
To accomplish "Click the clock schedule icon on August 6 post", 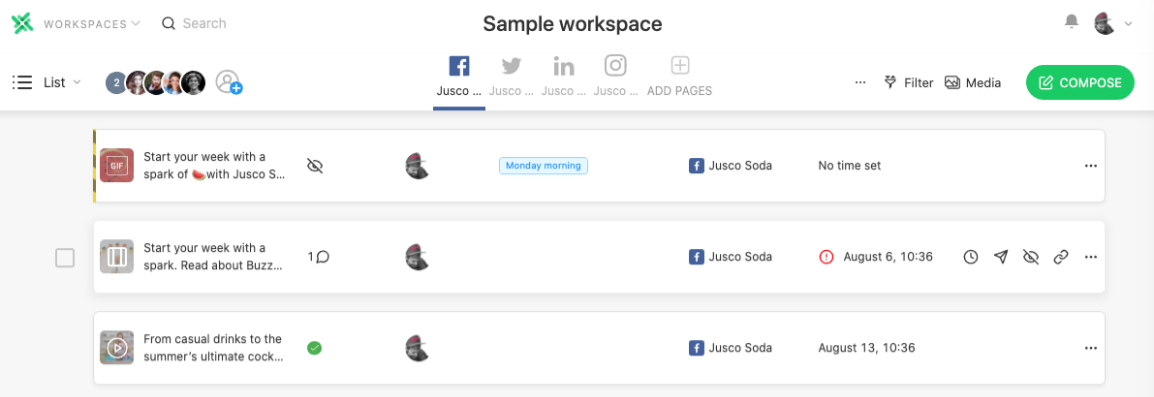I will 971,257.
